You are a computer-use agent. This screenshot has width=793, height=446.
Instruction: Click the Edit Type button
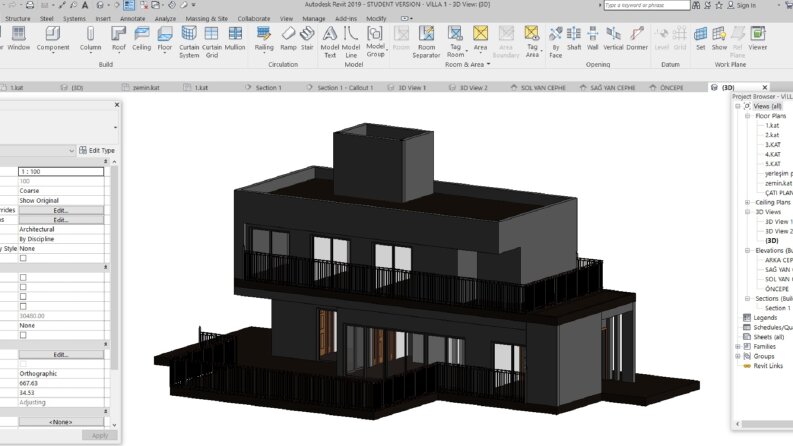coord(97,150)
